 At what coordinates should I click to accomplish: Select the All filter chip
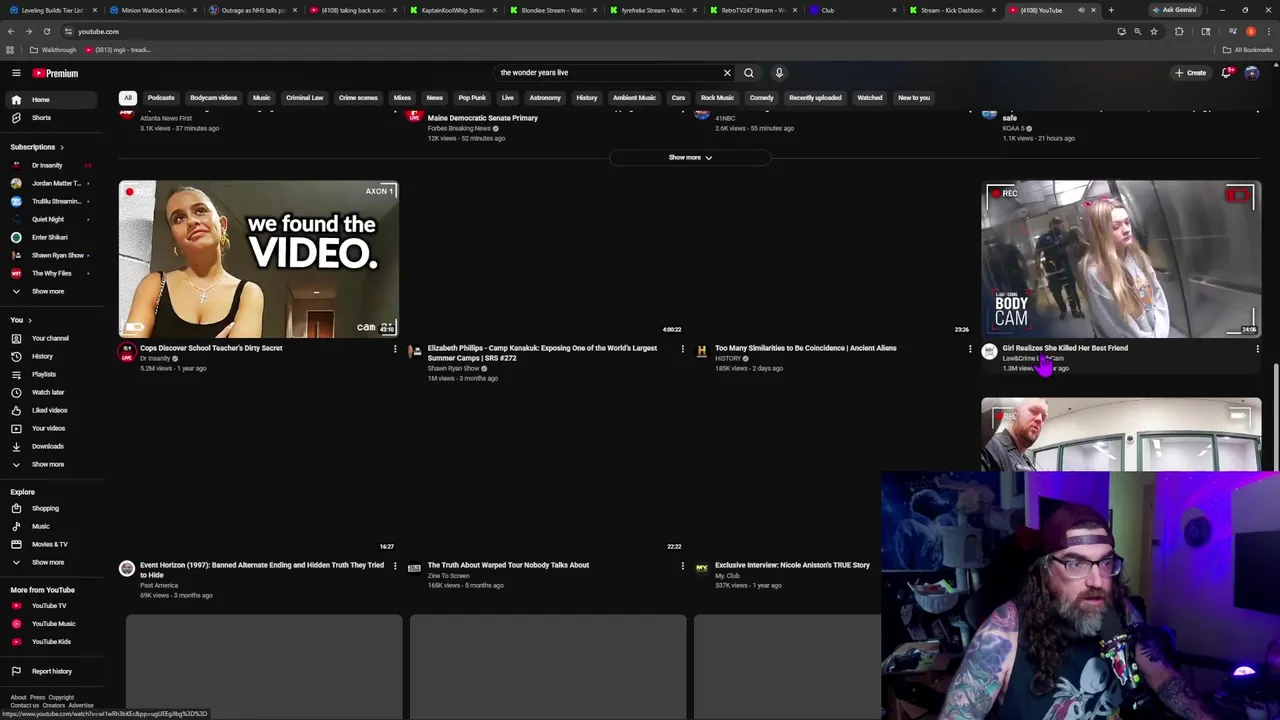128,98
